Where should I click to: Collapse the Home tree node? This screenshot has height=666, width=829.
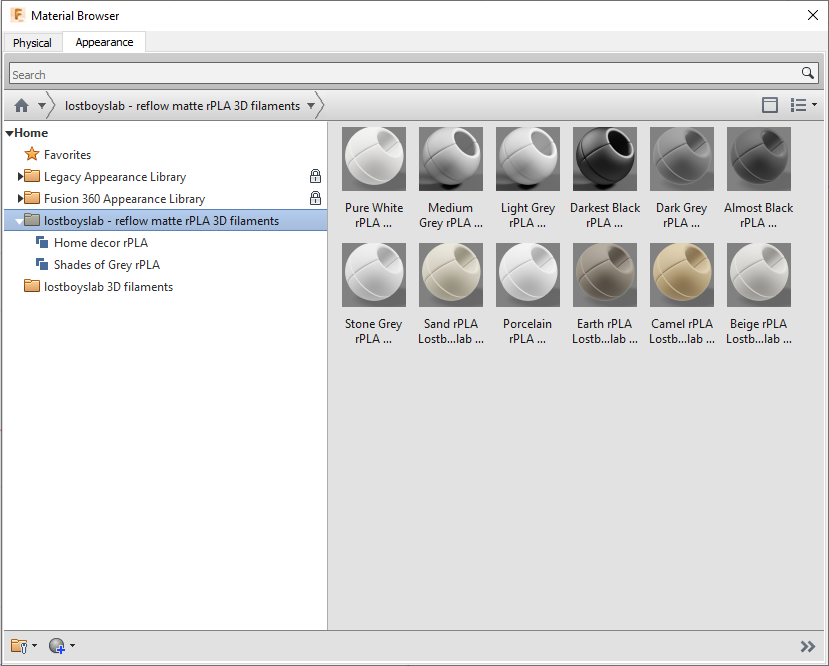tap(9, 132)
